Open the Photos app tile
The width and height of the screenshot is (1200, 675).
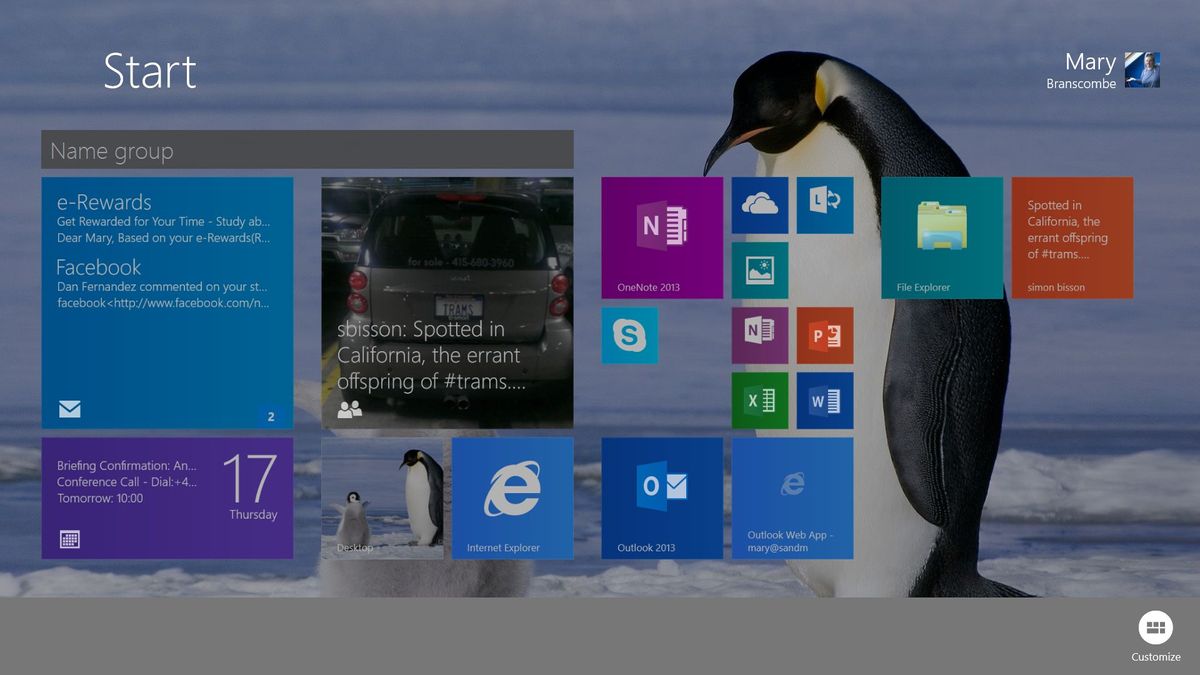(760, 270)
